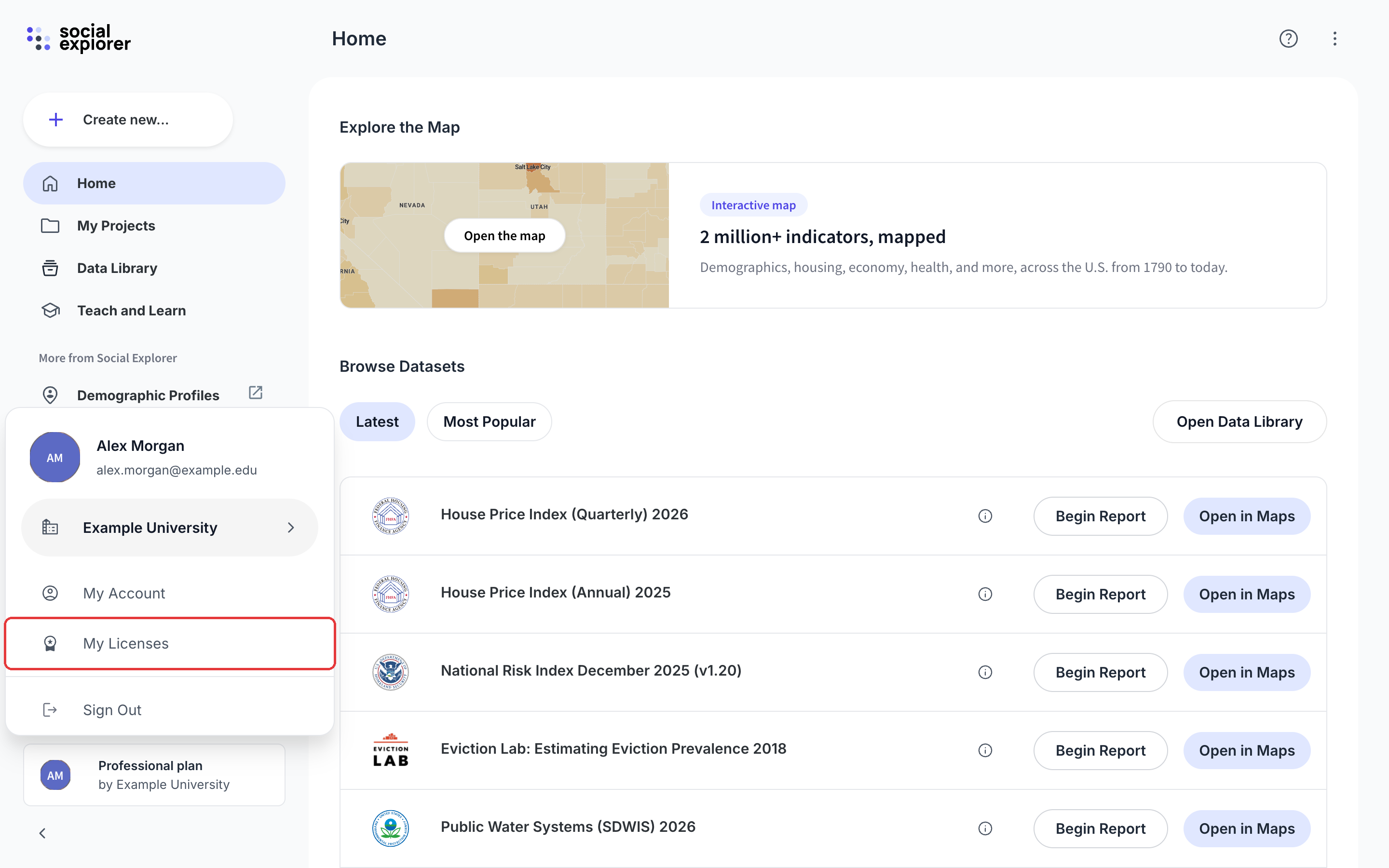
Task: Click the Homeland Security logo for National Risk Index
Action: 390,672
